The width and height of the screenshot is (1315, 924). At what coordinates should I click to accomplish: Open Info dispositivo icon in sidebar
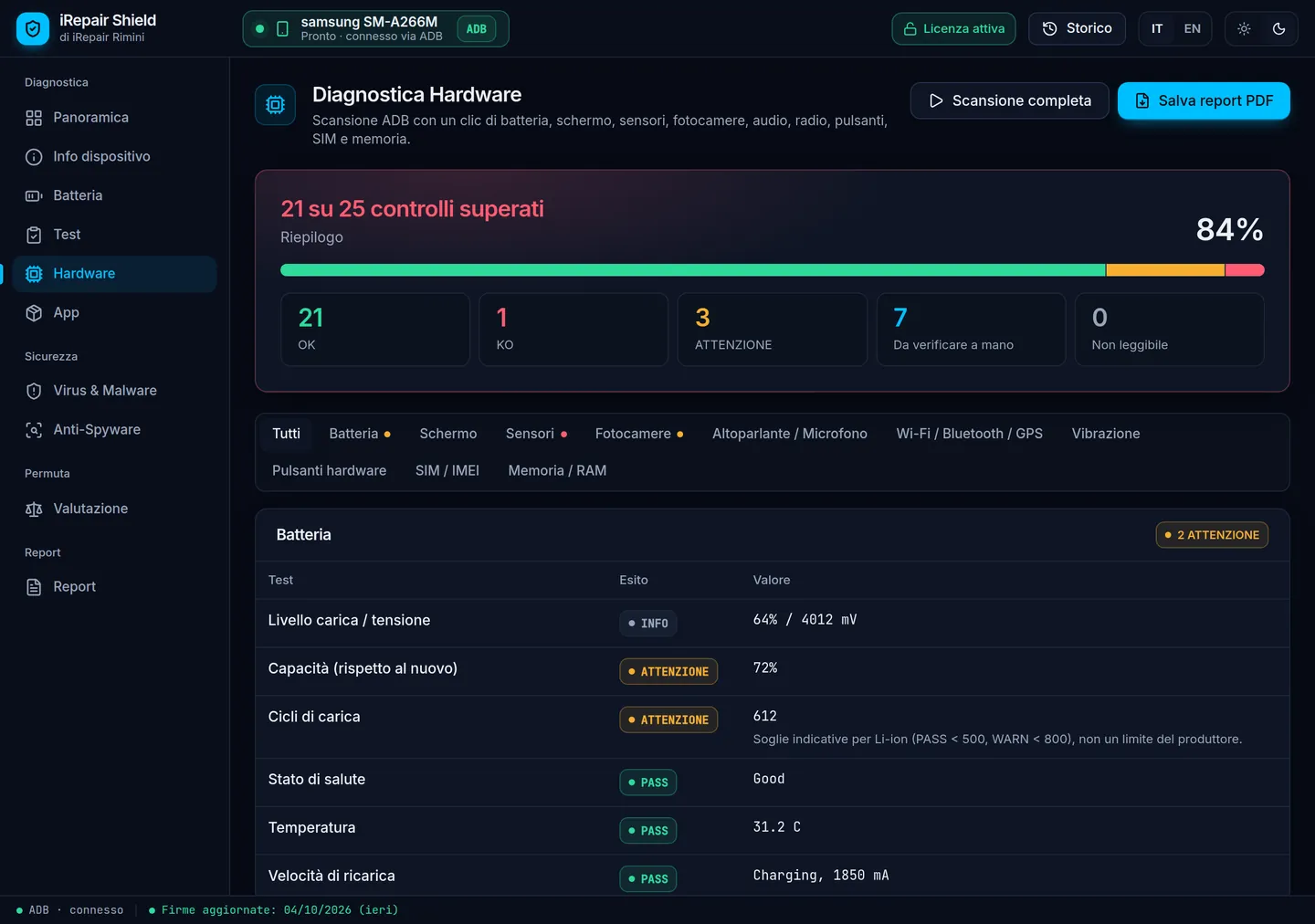tap(34, 157)
